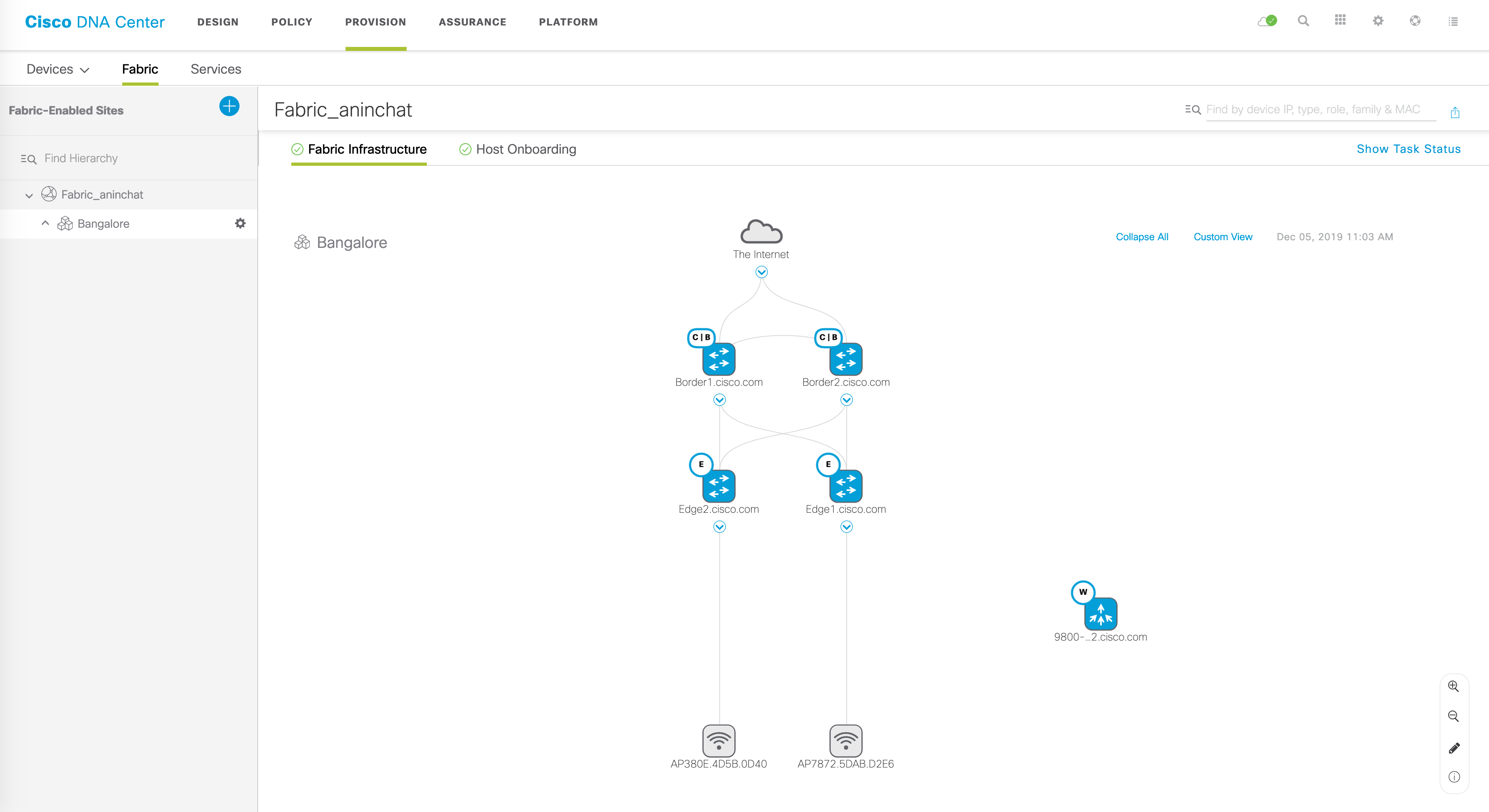Open the Devices dropdown menu
Image resolution: width=1489 pixels, height=812 pixels.
(x=58, y=69)
